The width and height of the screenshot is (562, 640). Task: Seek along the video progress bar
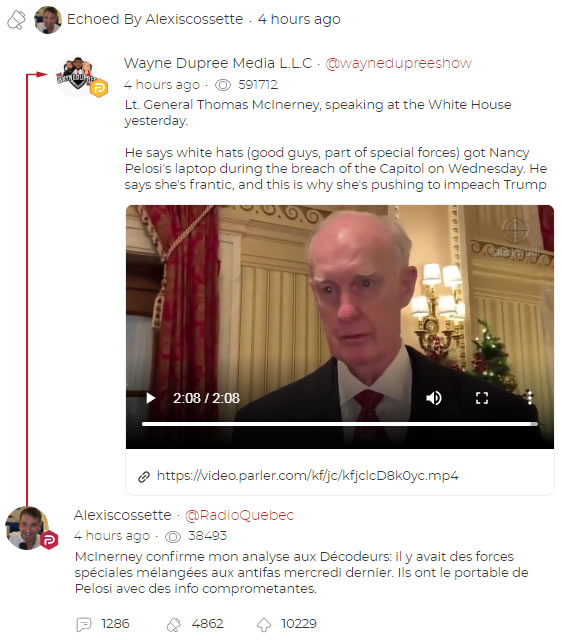(x=339, y=424)
